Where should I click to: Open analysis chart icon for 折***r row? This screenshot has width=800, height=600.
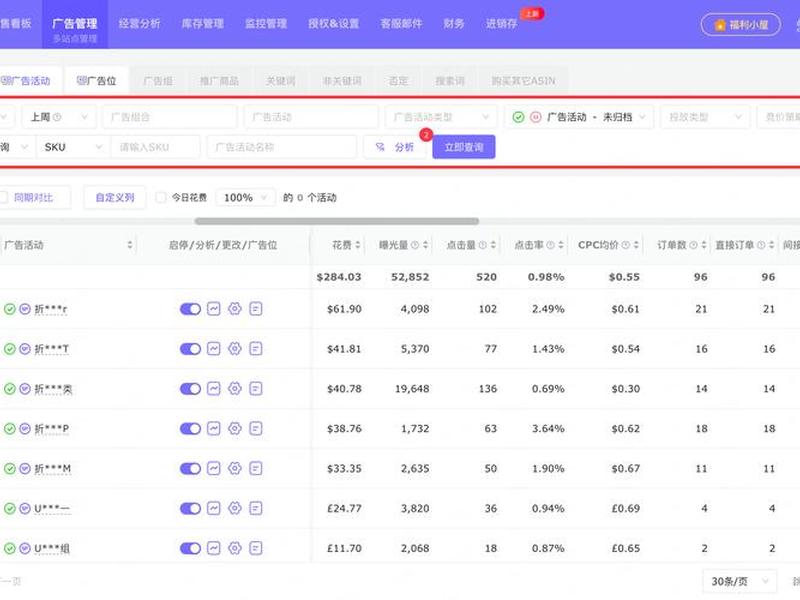click(x=214, y=309)
